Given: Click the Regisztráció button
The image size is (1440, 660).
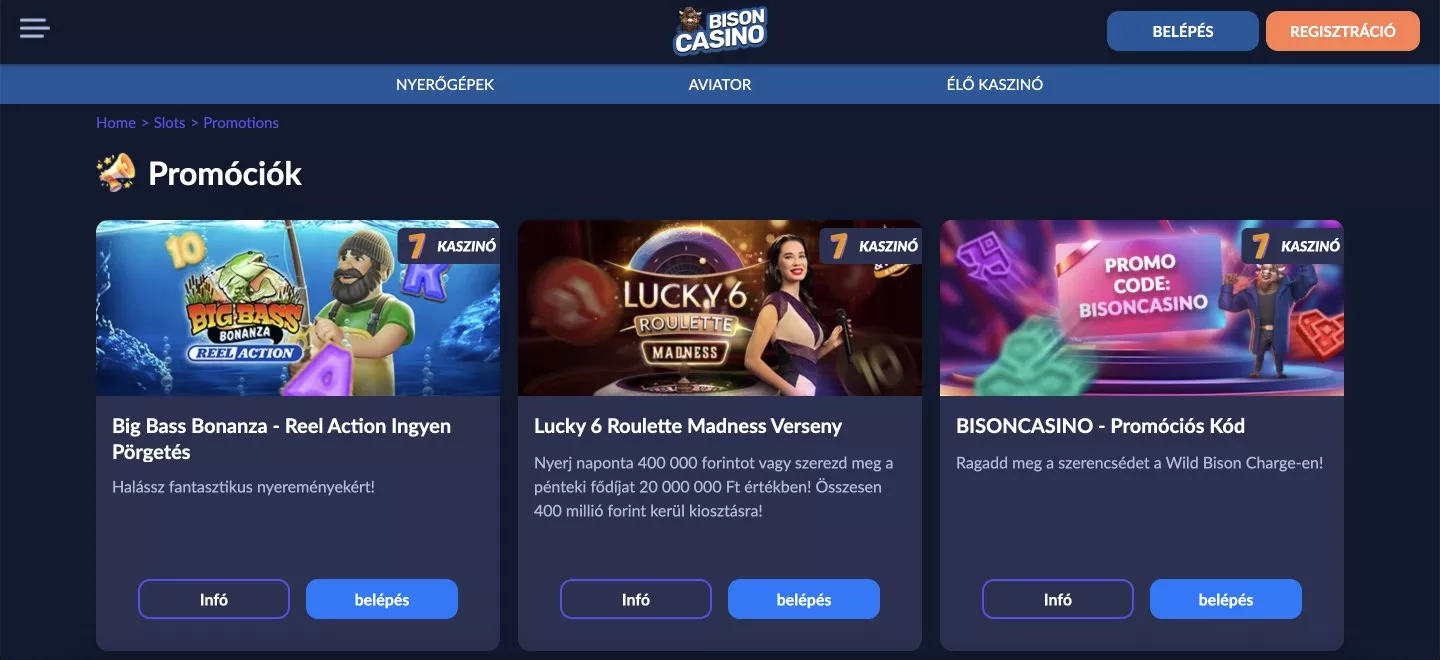Looking at the screenshot, I should point(1343,31).
